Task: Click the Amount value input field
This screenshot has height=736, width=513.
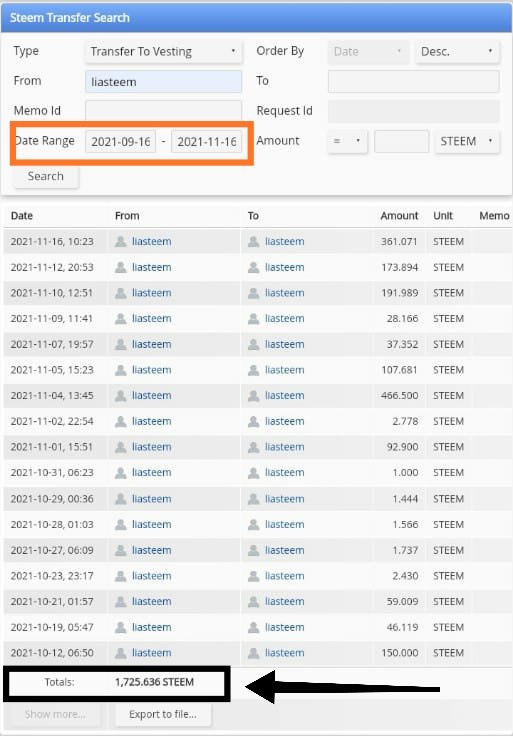Action: 401,141
